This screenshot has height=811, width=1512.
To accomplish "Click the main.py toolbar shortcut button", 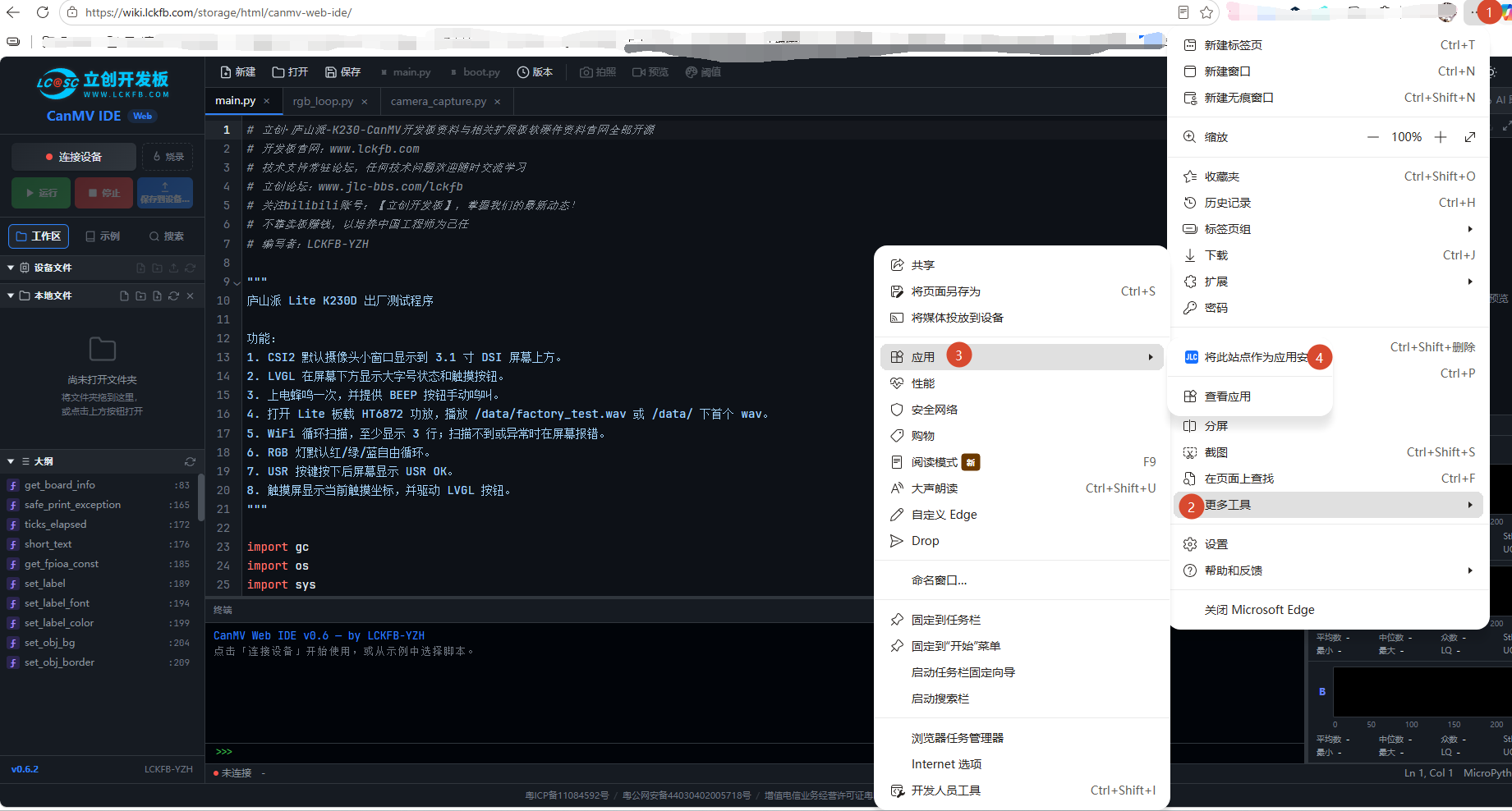I will pyautogui.click(x=406, y=72).
